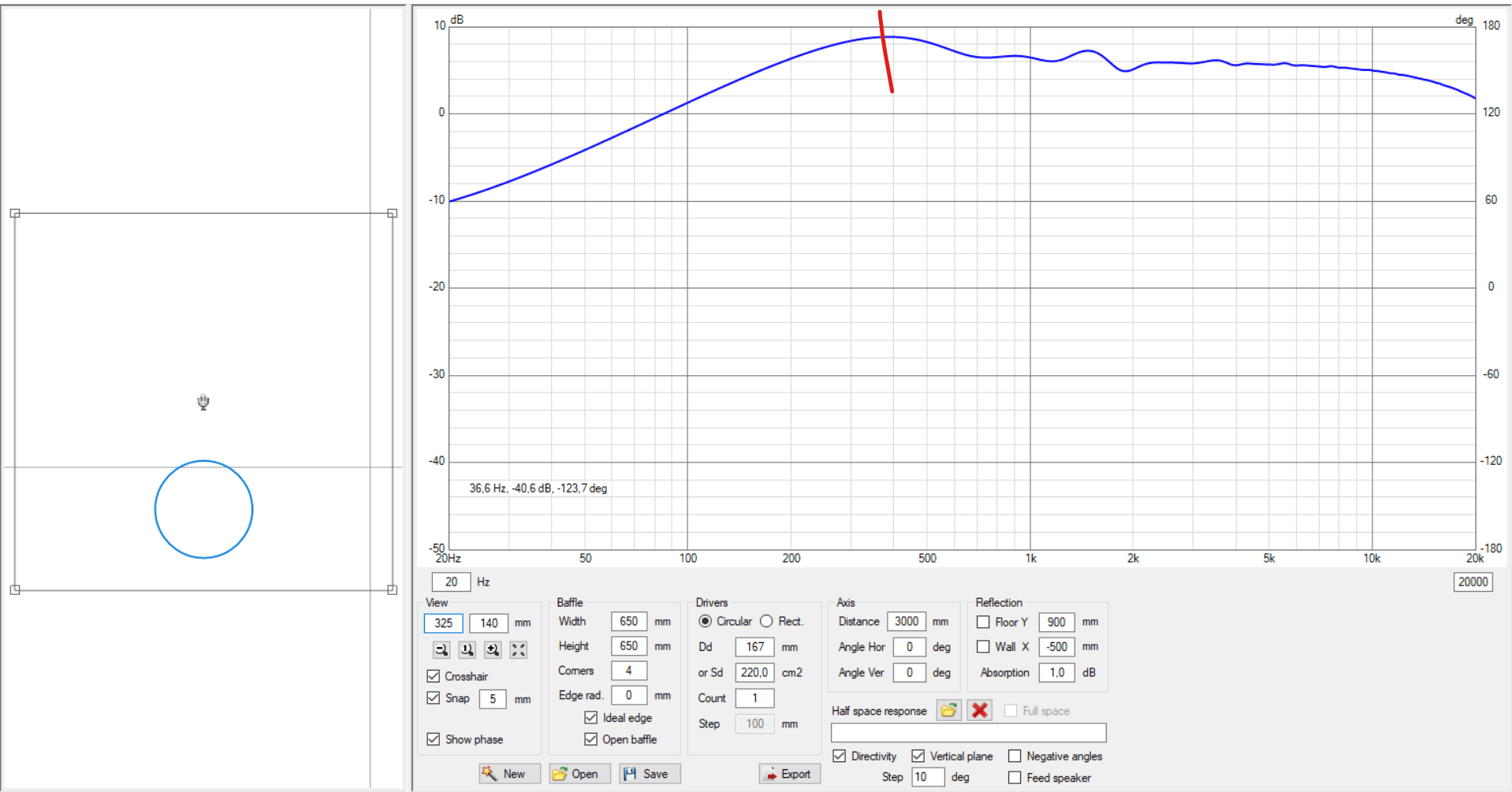This screenshot has height=792, width=1512.
Task: Clear half space response with red X
Action: click(x=980, y=710)
